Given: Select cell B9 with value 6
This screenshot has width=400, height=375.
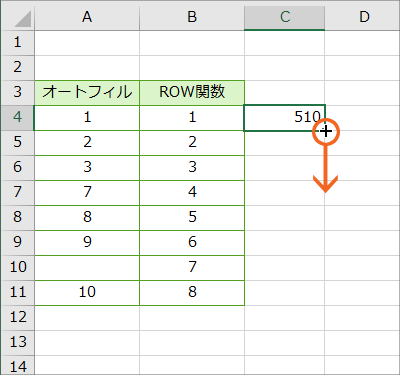Looking at the screenshot, I should [192, 243].
